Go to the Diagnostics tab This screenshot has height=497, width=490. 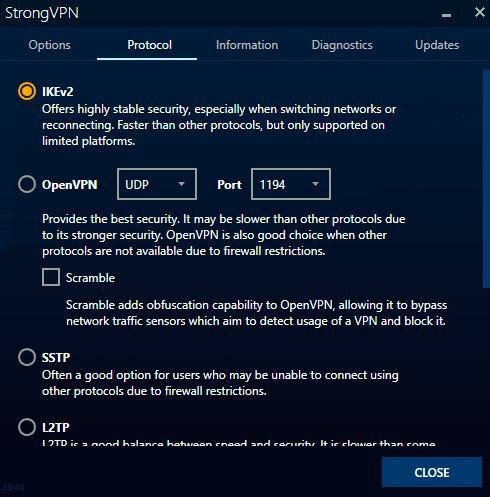(x=342, y=45)
